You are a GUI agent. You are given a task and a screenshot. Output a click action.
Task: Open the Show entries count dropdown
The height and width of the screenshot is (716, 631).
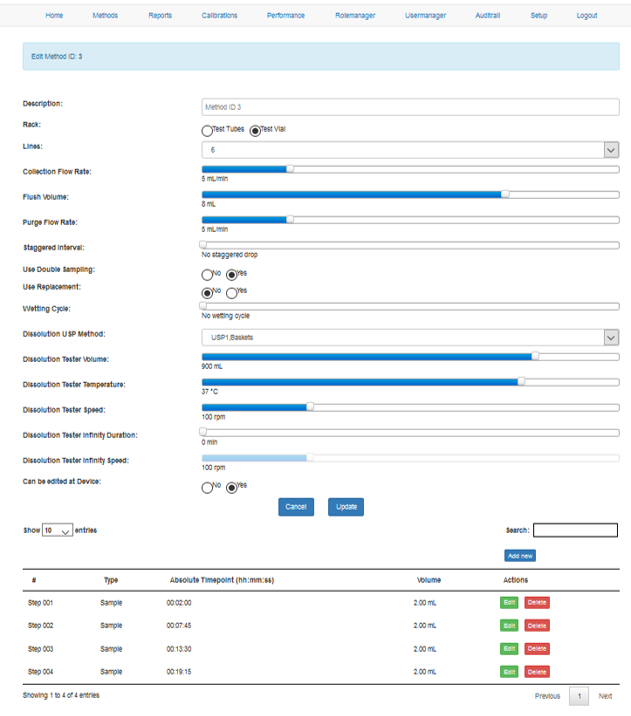click(58, 531)
